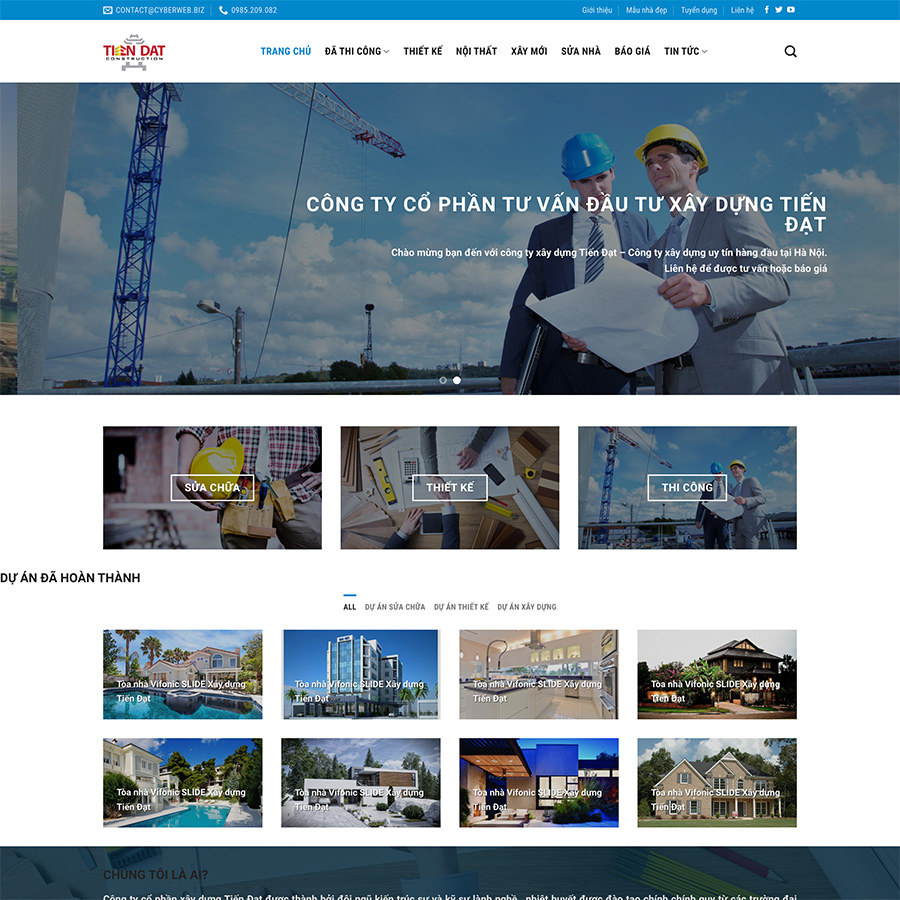Image resolution: width=900 pixels, height=900 pixels.
Task: Expand the Đã Thi Công dropdown menu
Action: tap(357, 52)
